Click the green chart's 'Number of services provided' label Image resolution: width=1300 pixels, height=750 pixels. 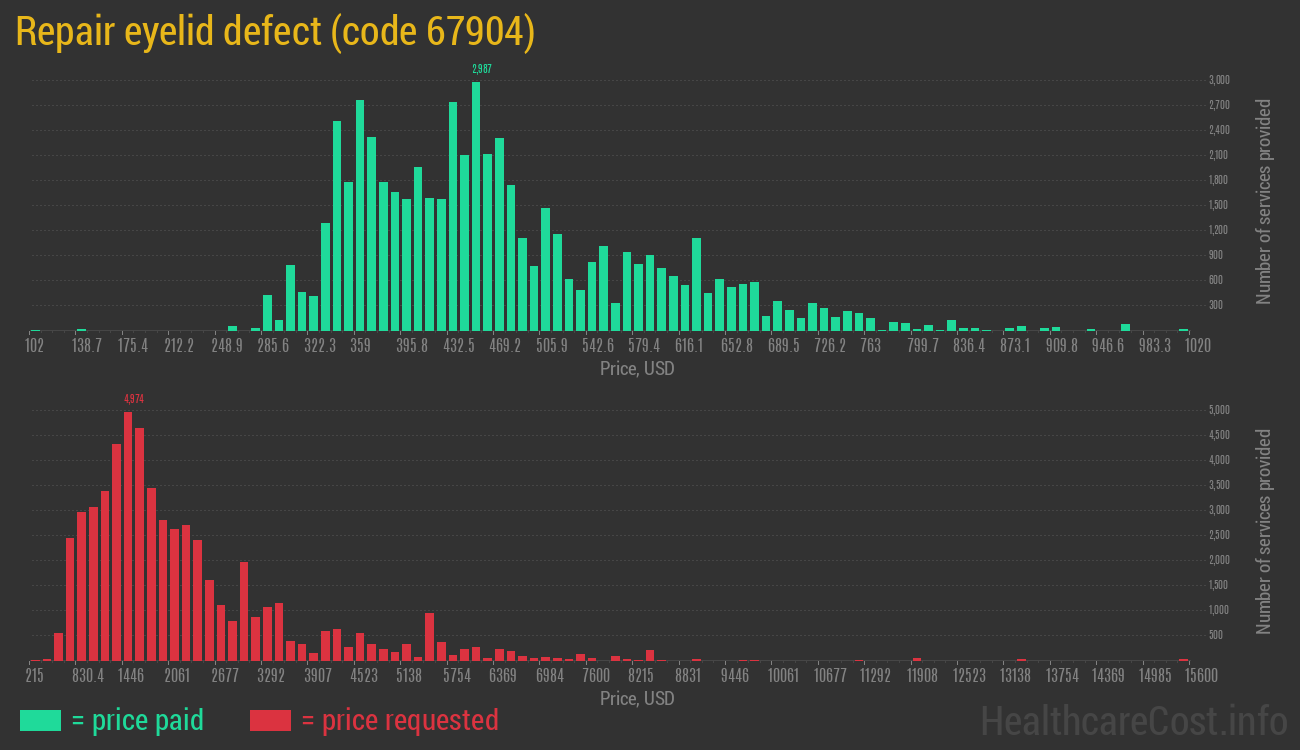coord(1264,202)
